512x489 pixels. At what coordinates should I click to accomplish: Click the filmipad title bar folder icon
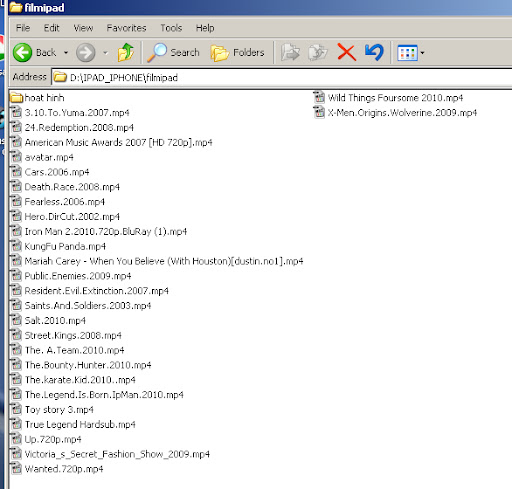(x=16, y=7)
